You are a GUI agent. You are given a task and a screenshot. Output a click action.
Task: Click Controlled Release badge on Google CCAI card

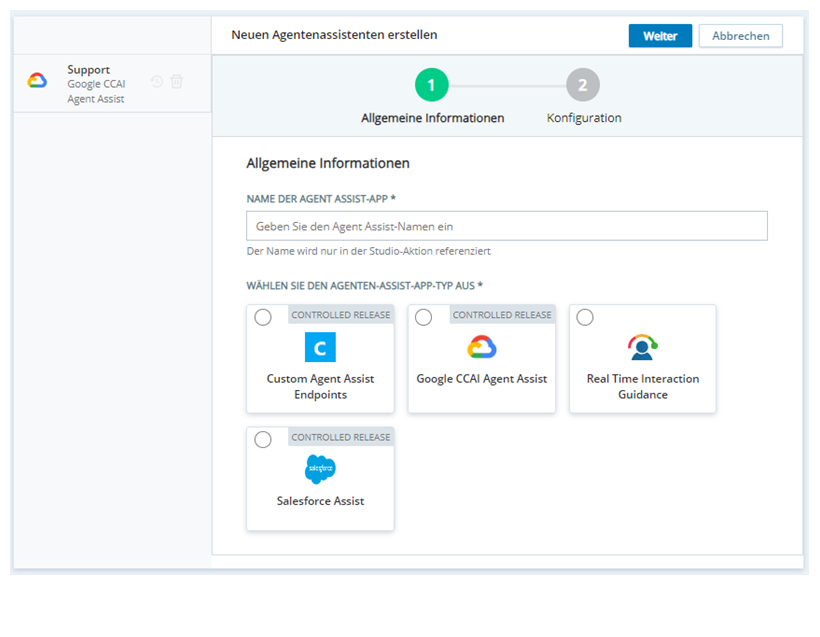coord(502,315)
